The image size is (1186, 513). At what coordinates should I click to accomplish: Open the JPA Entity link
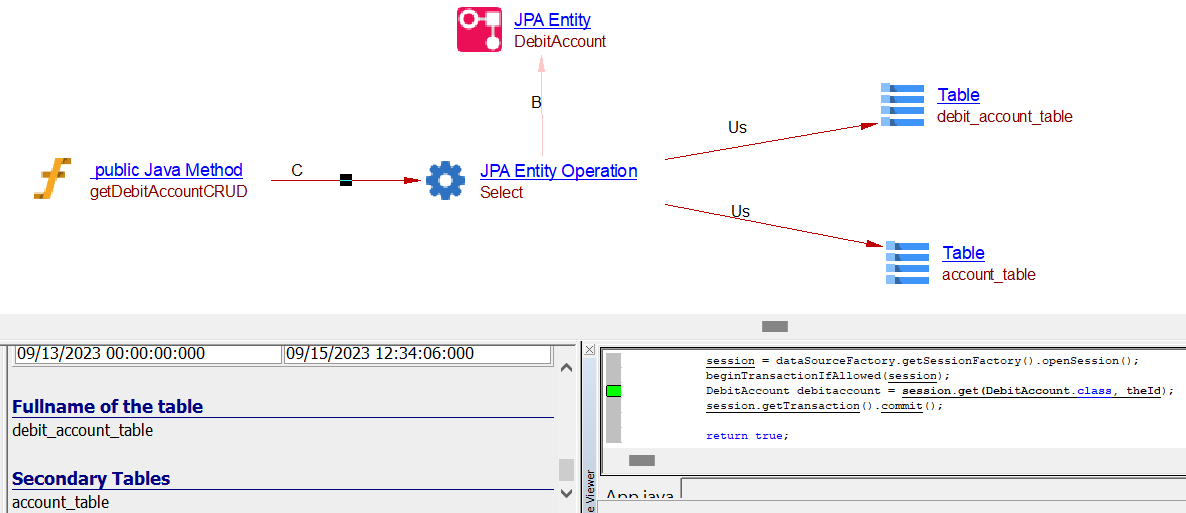coord(552,20)
